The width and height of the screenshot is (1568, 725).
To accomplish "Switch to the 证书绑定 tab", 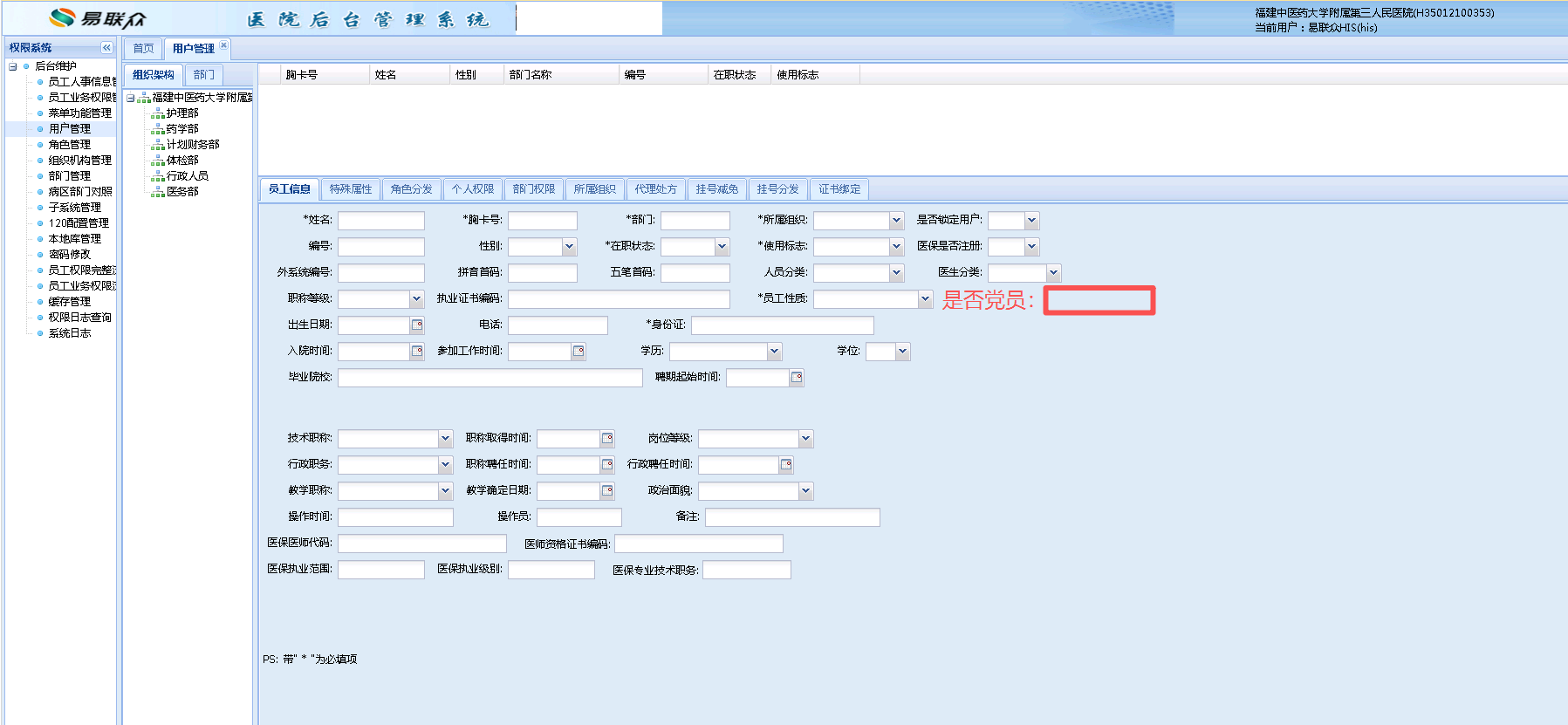I will point(839,189).
